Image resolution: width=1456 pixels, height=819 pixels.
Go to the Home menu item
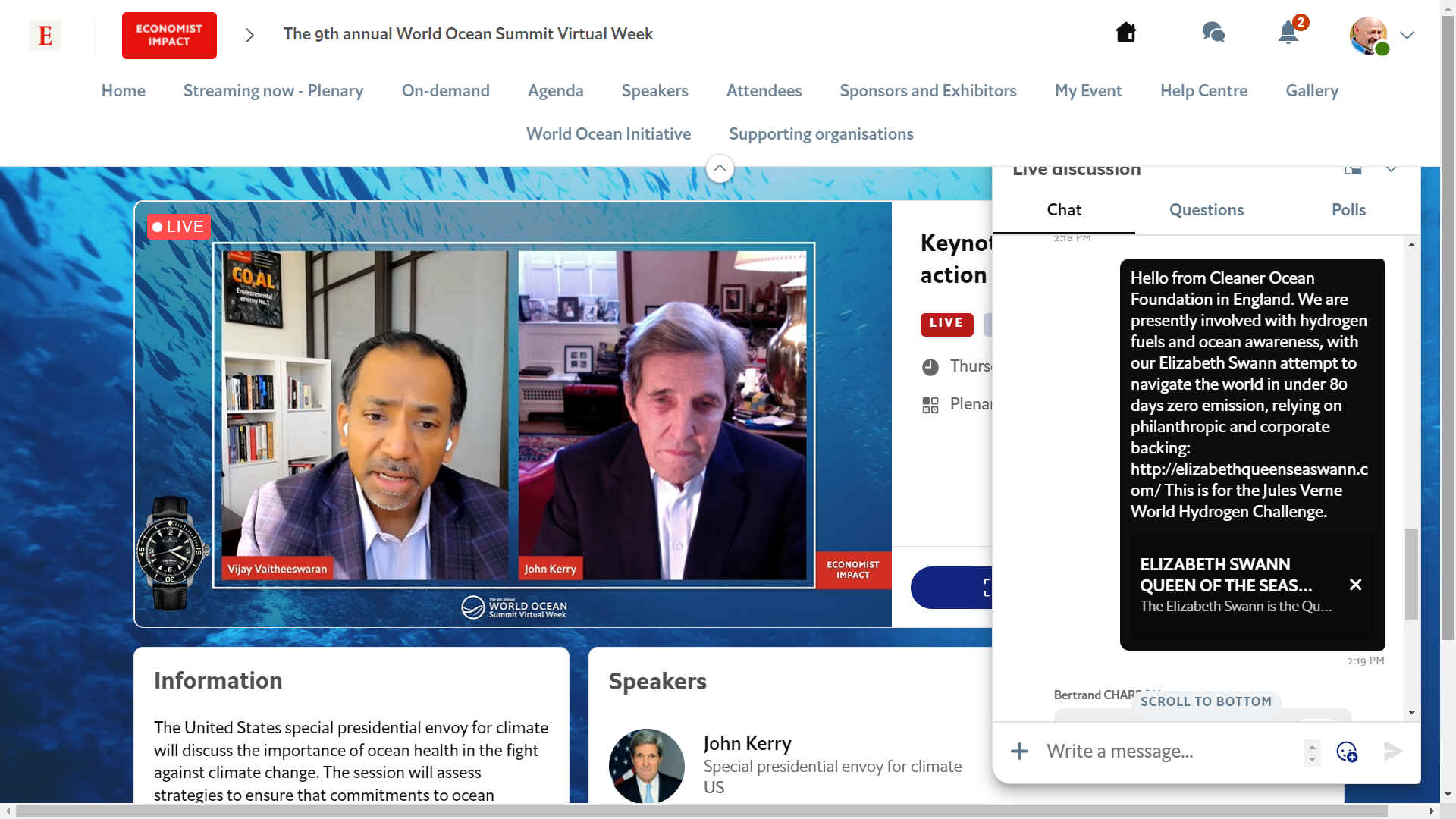(124, 90)
